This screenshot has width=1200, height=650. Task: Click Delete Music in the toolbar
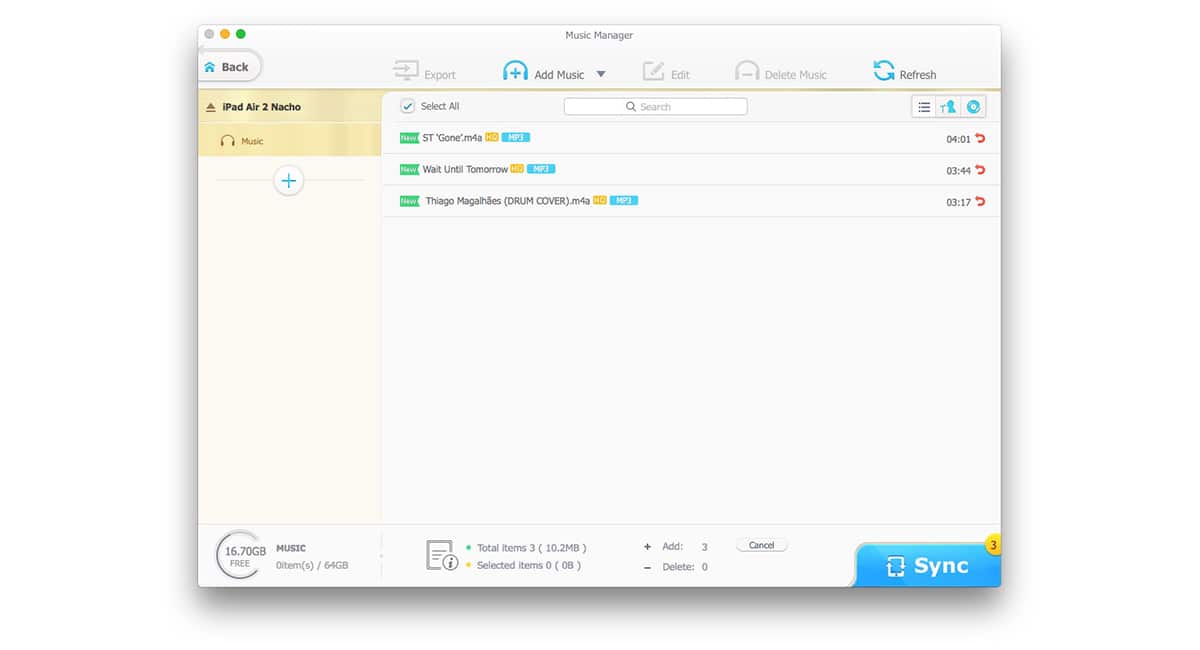[781, 74]
